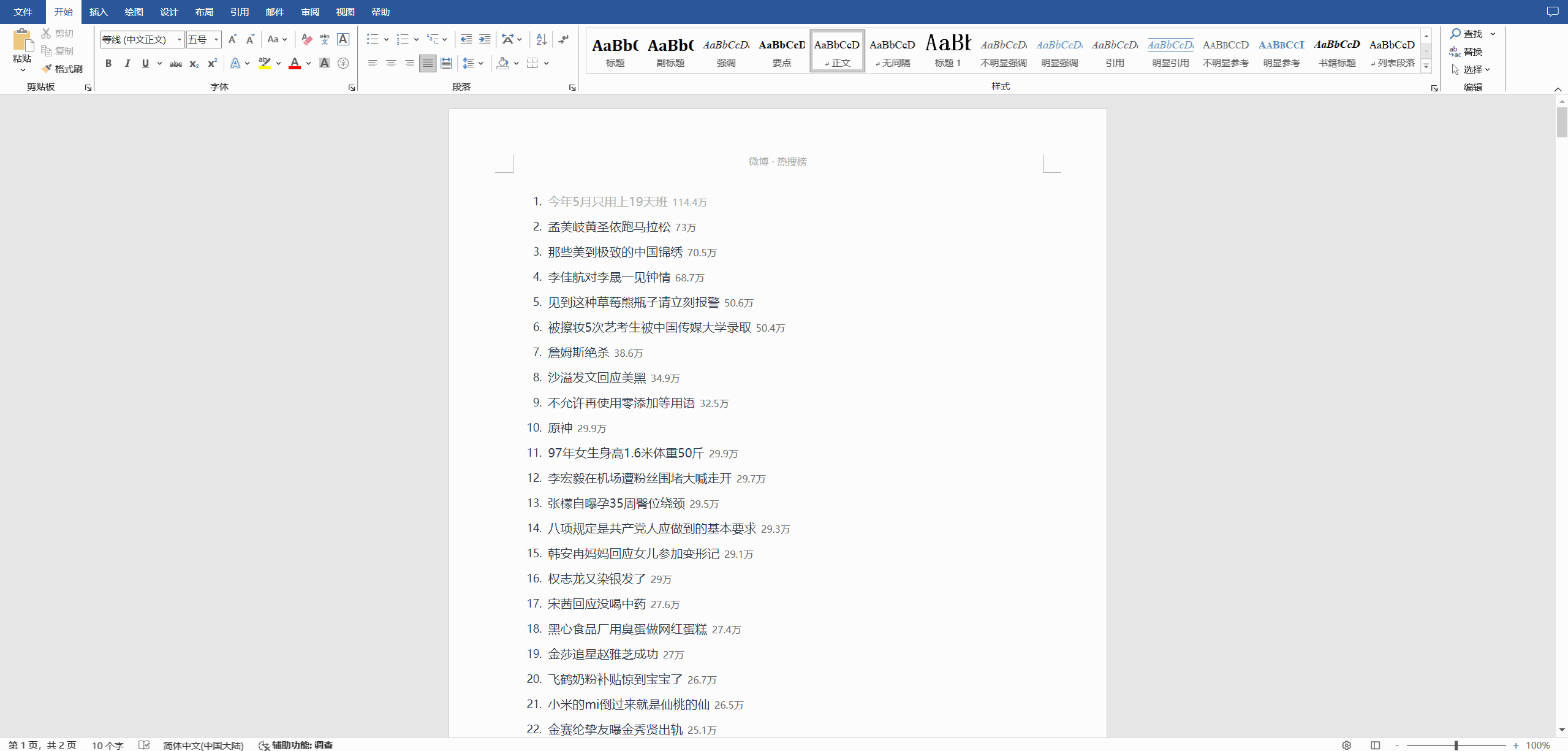The width and height of the screenshot is (1568, 751).
Task: Toggle justify alignment button
Action: (428, 63)
